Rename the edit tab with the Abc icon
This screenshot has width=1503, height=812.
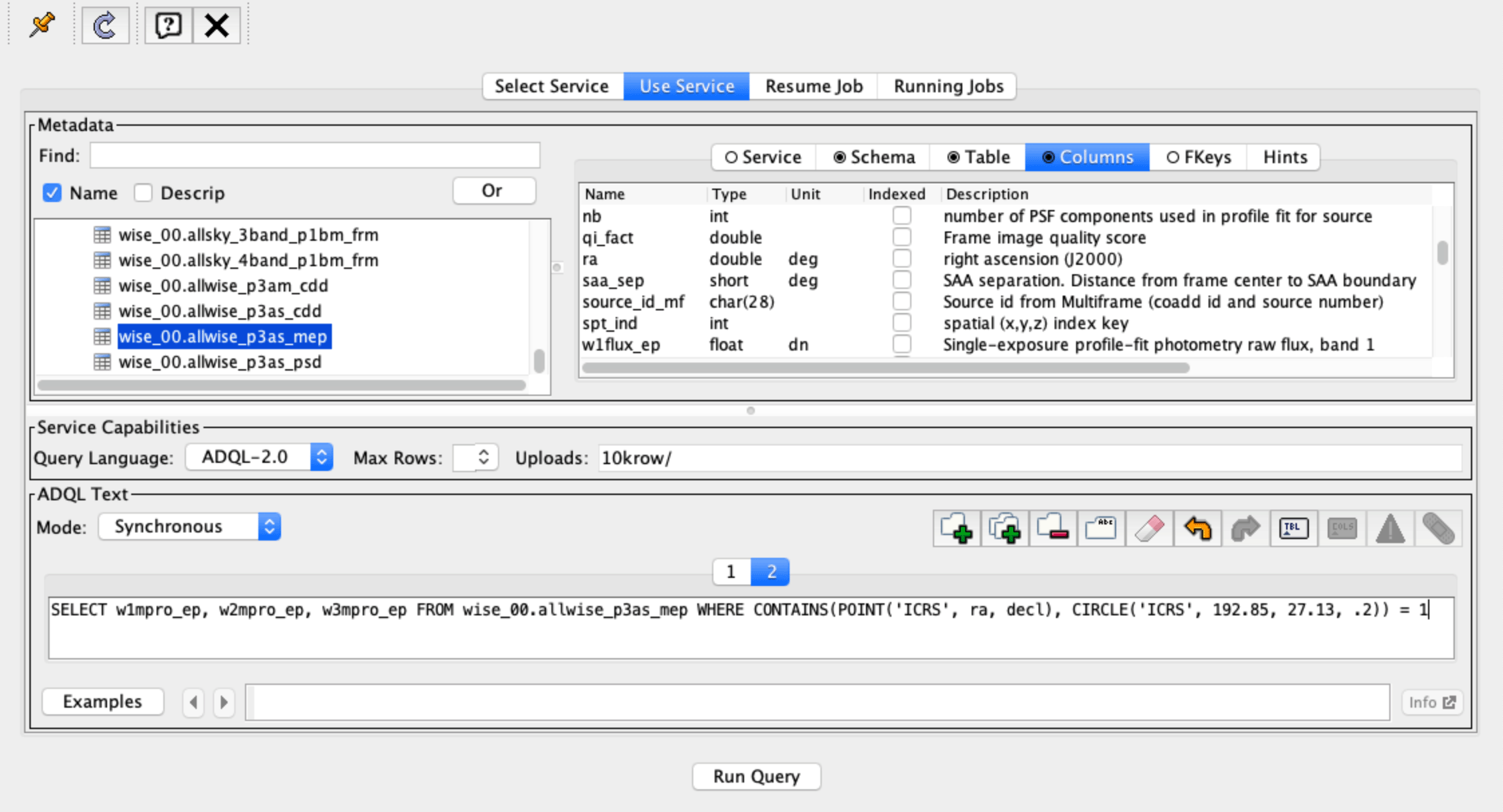click(x=1100, y=528)
